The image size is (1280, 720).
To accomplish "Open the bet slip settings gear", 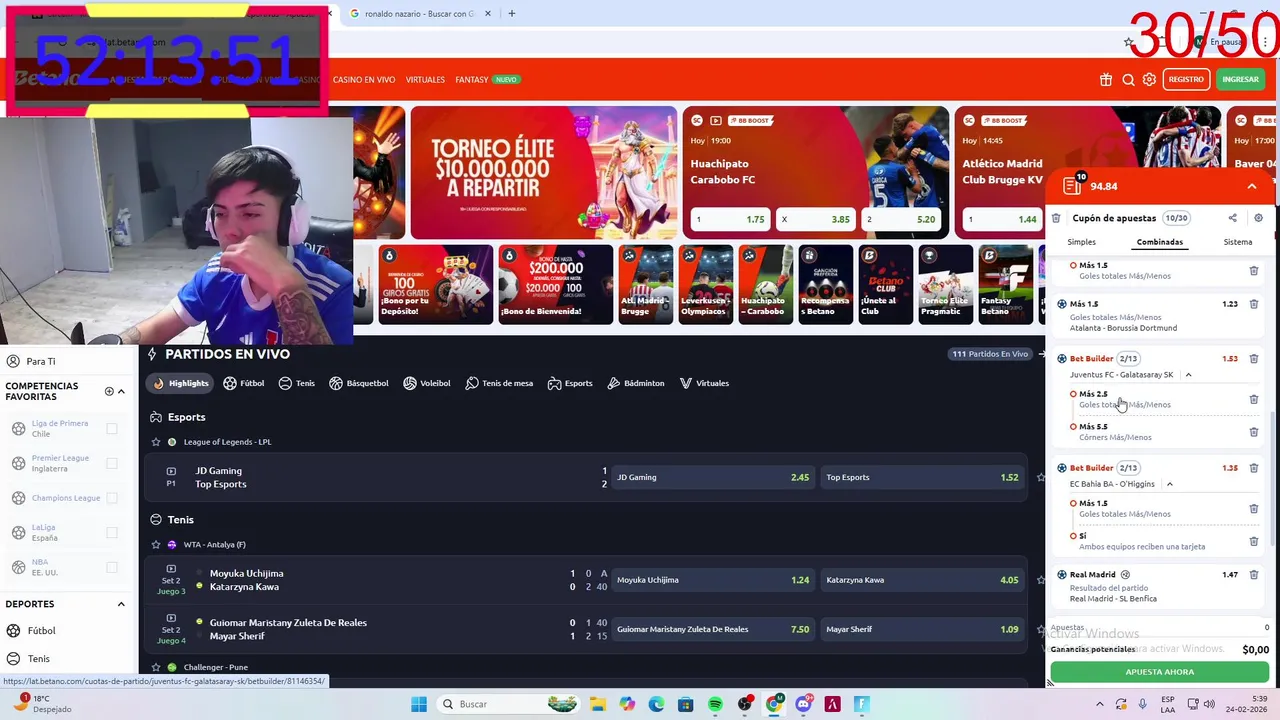I will (x=1258, y=218).
